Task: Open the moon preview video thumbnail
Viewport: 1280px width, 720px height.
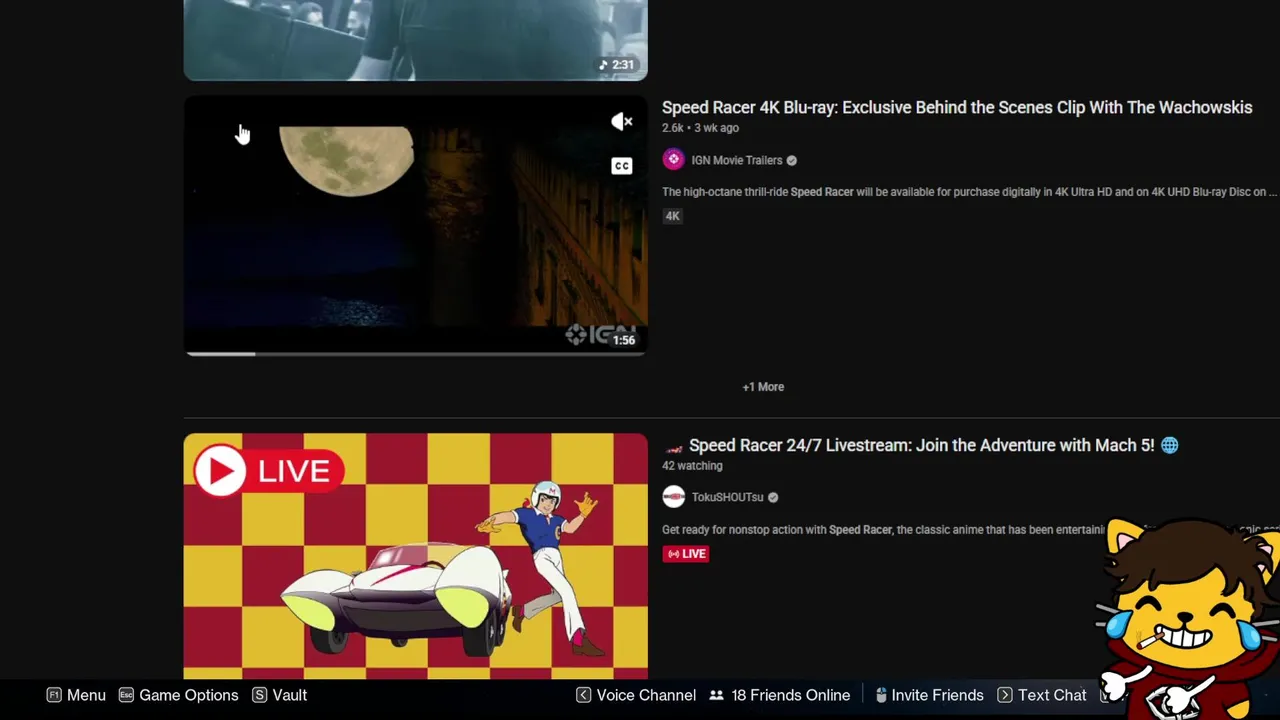Action: tap(416, 225)
